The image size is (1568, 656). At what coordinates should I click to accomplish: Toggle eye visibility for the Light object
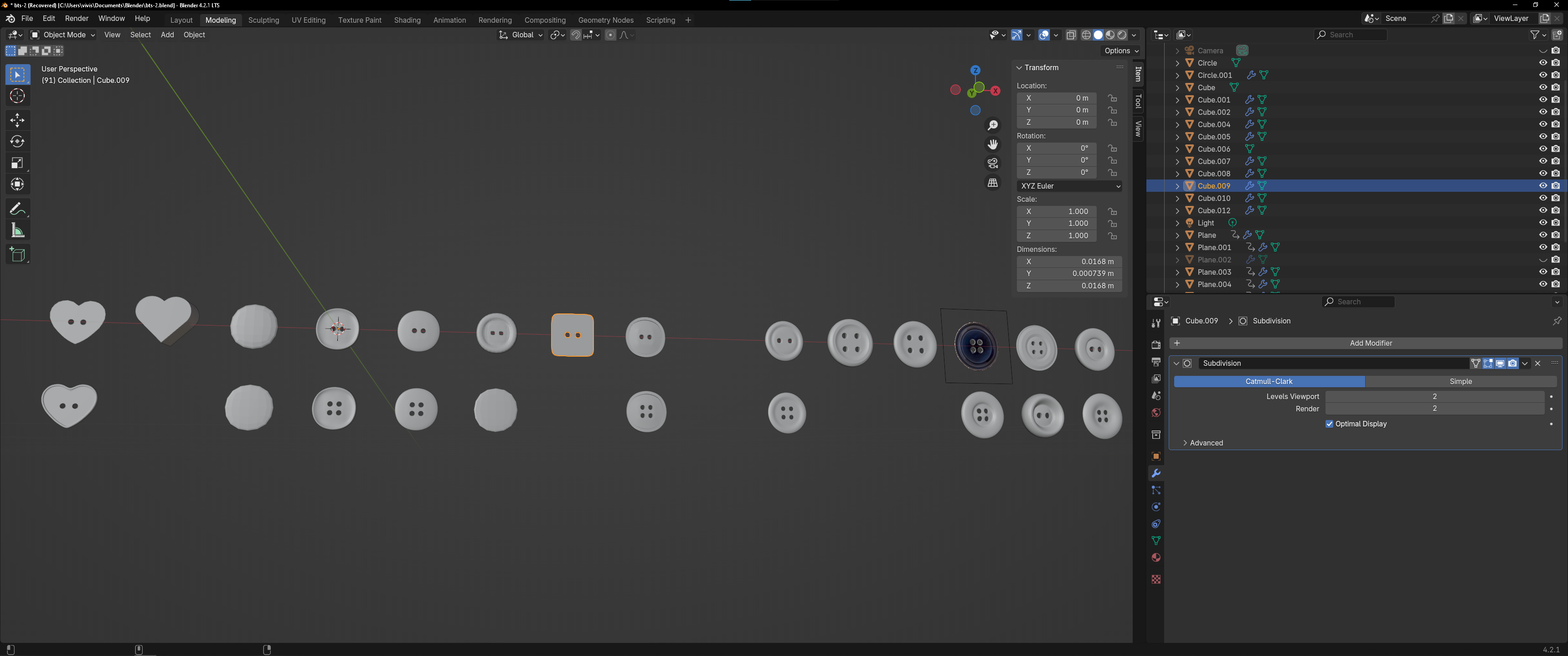coord(1542,223)
